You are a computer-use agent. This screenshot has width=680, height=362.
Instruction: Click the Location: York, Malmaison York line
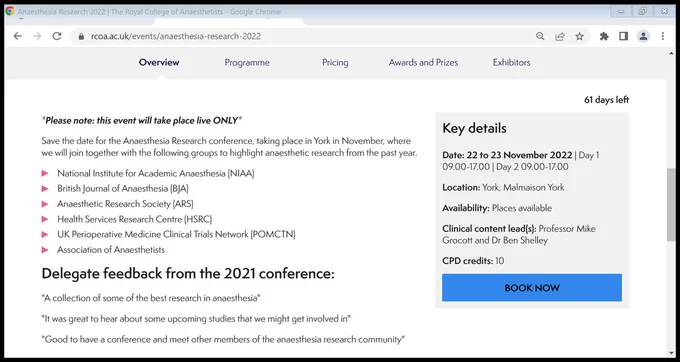[503, 187]
